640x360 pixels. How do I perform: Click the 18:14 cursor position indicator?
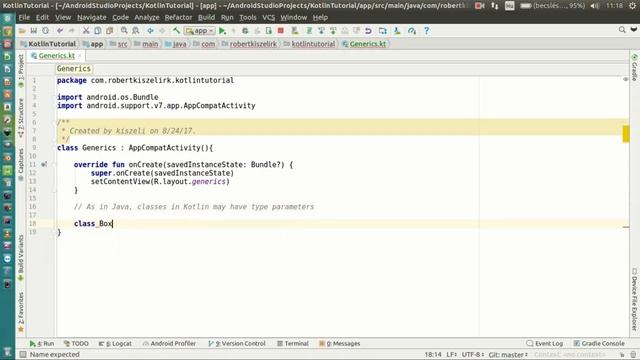click(433, 355)
